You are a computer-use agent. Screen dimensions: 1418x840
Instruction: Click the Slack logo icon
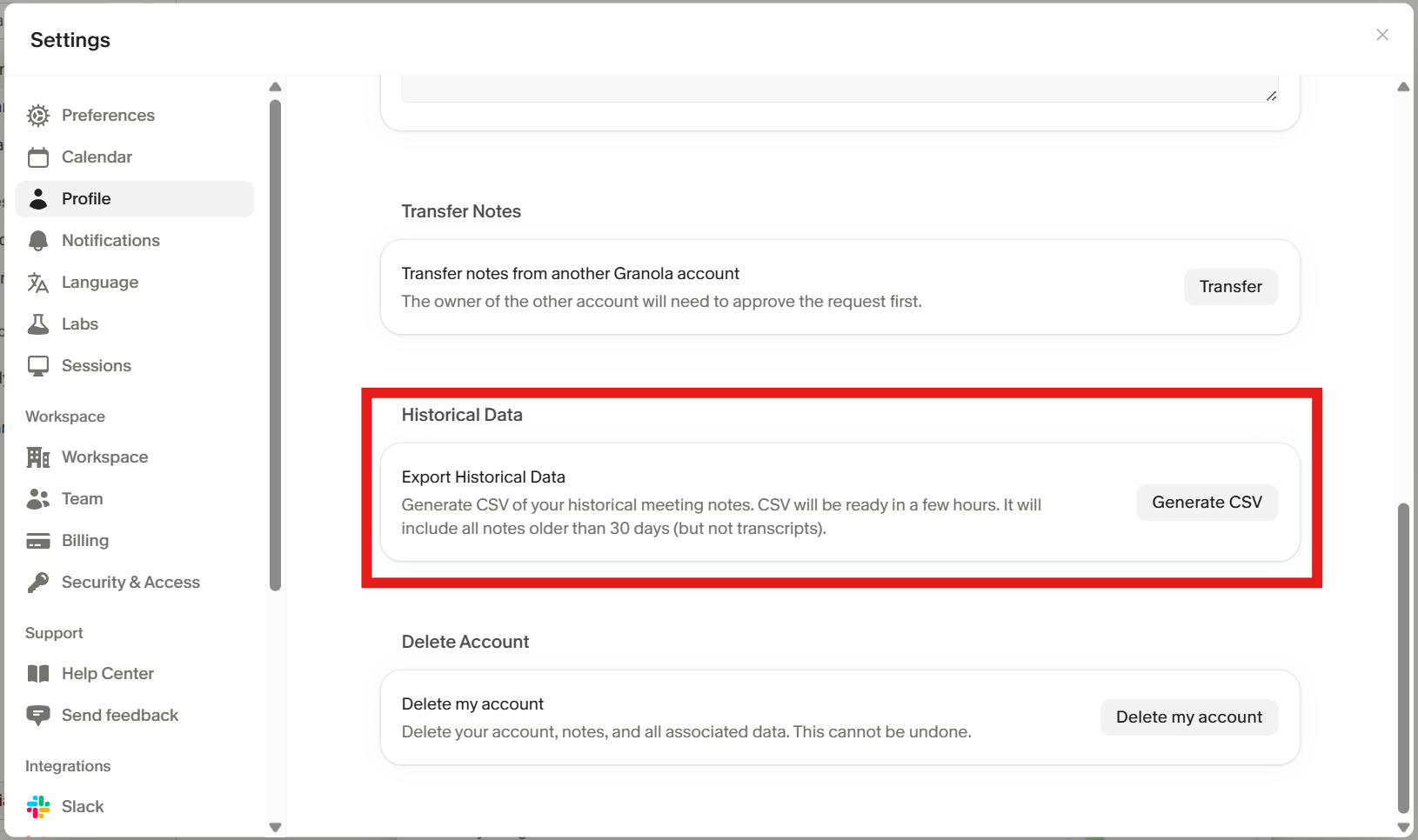pos(38,807)
